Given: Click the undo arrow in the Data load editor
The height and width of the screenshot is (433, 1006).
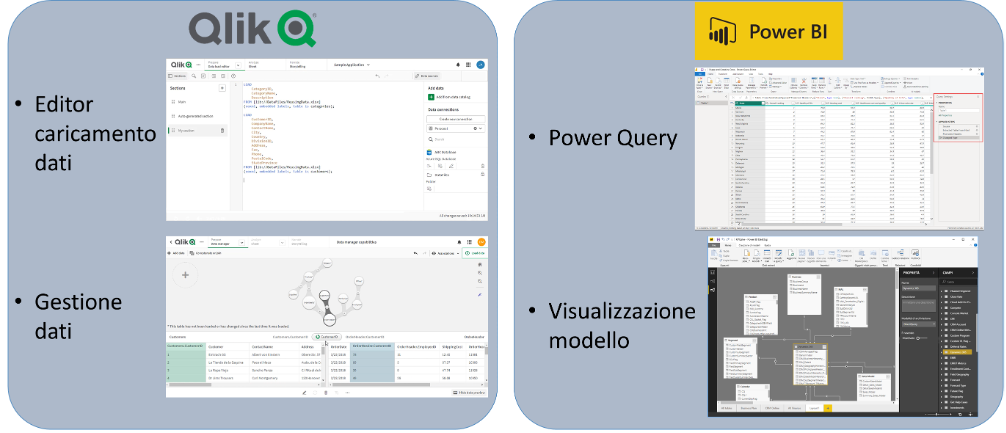Looking at the screenshot, I should pos(377,76).
